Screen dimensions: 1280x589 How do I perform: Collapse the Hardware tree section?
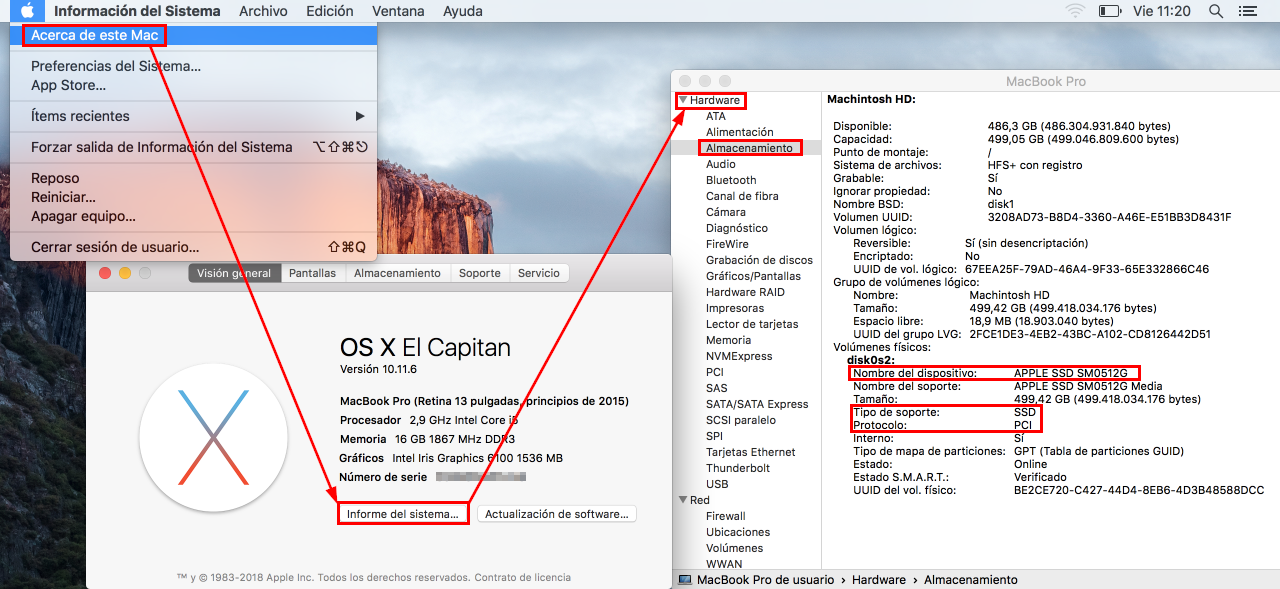pyautogui.click(x=683, y=100)
